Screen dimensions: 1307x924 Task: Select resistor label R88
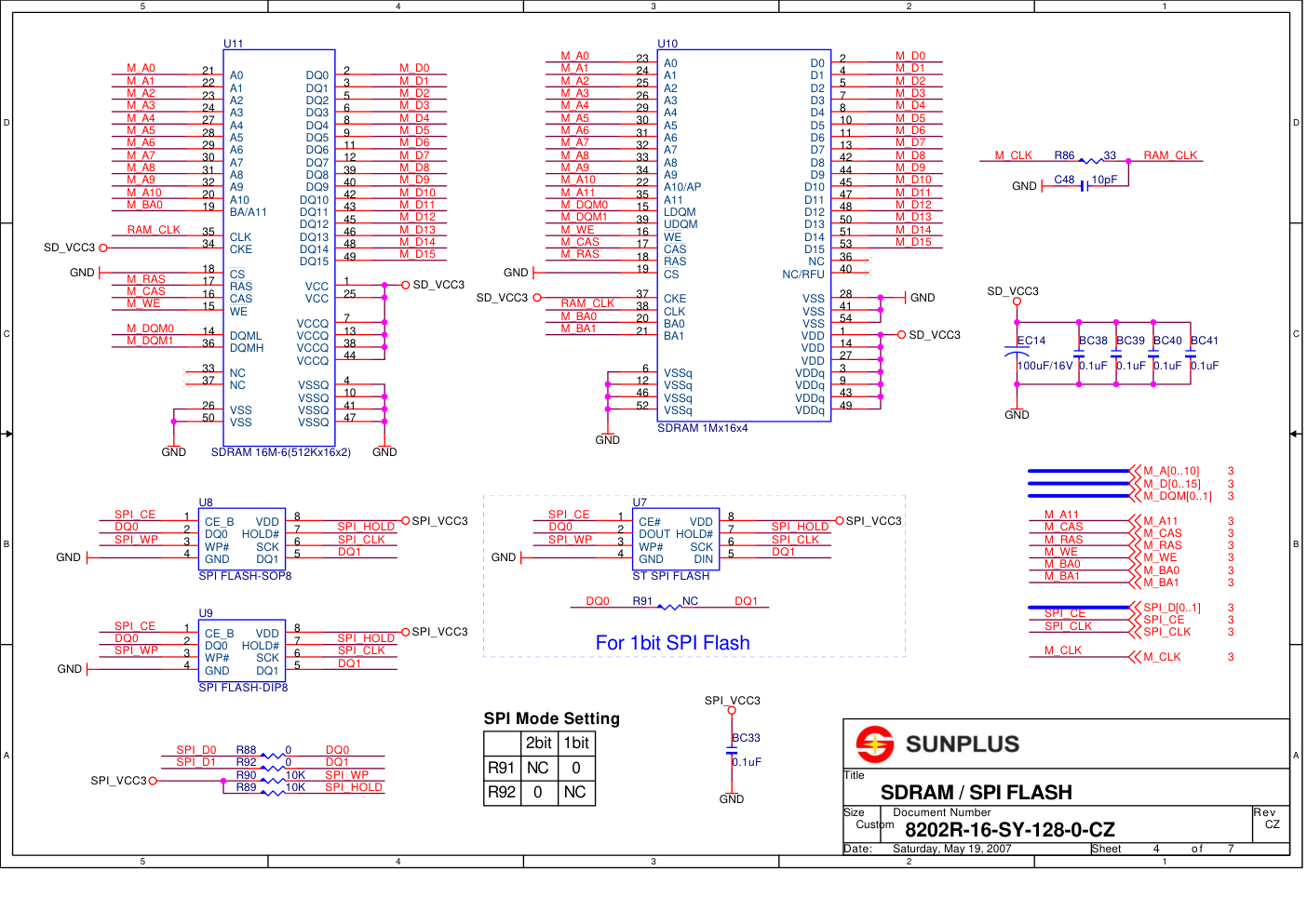(246, 750)
